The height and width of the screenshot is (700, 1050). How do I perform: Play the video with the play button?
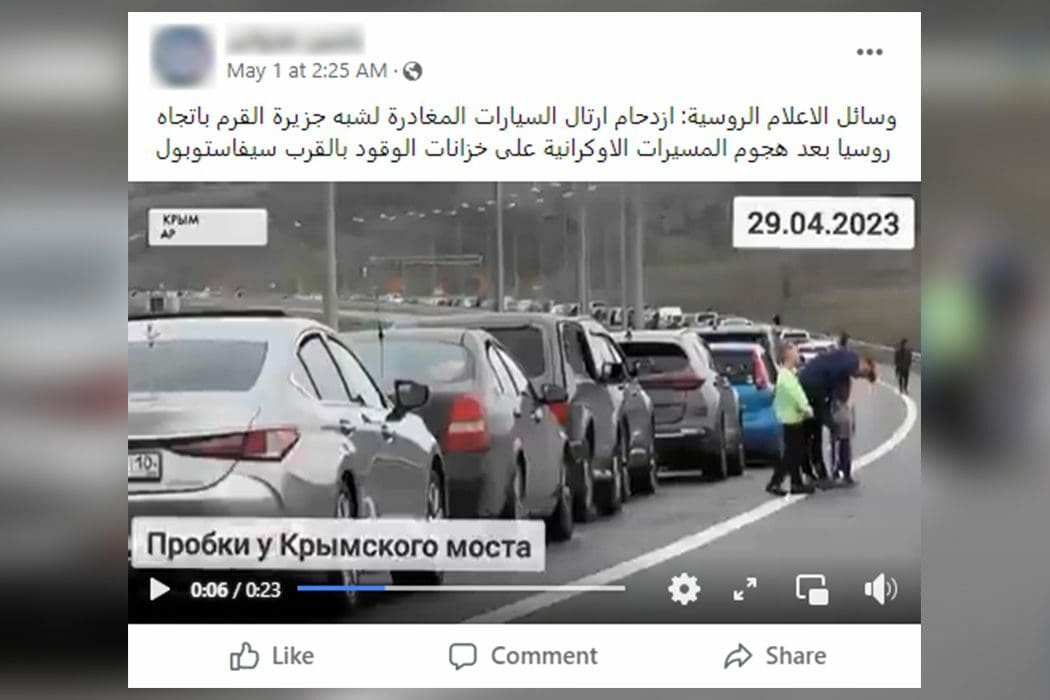pyautogui.click(x=159, y=589)
